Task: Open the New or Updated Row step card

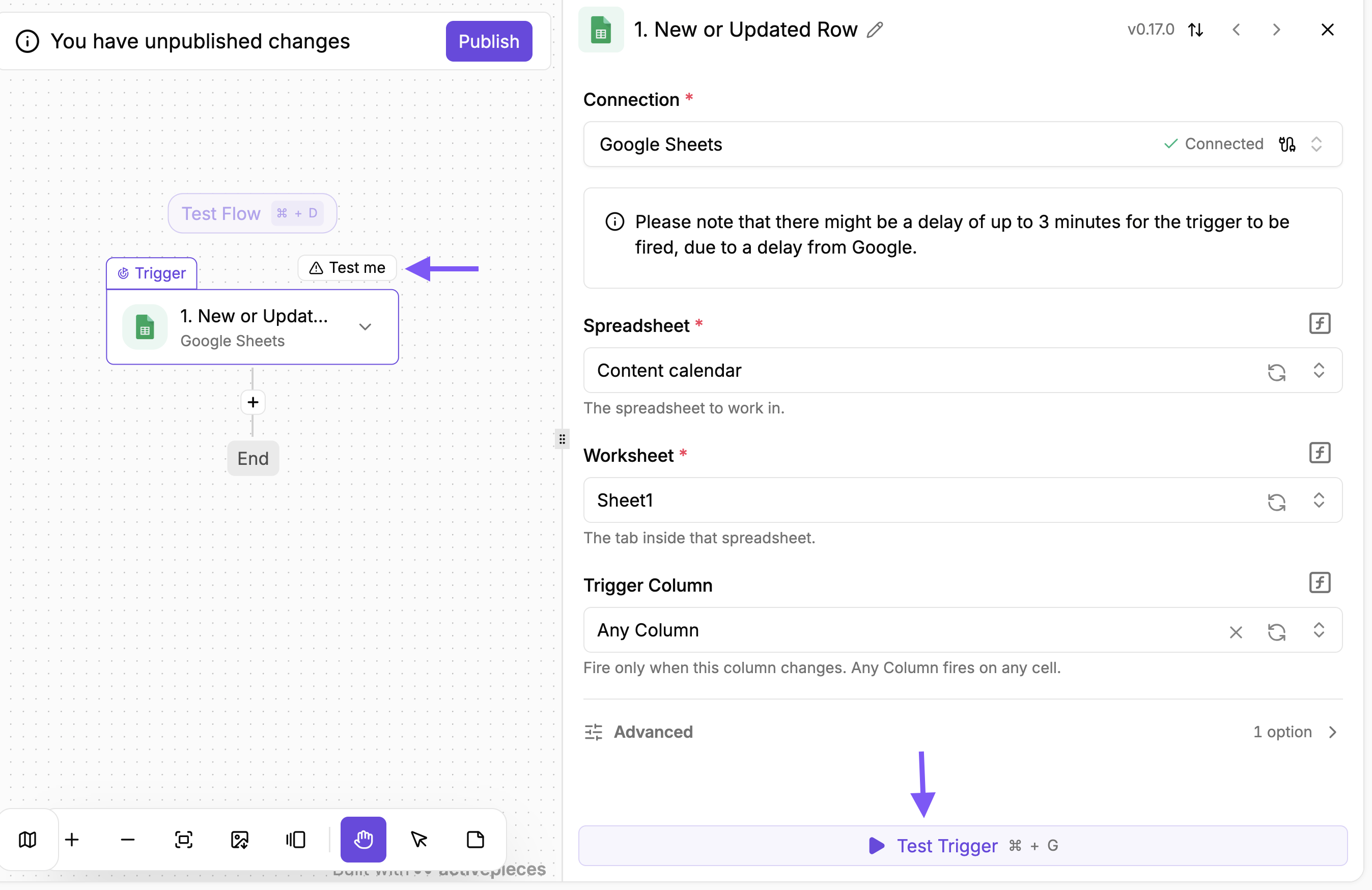Action: [x=253, y=327]
